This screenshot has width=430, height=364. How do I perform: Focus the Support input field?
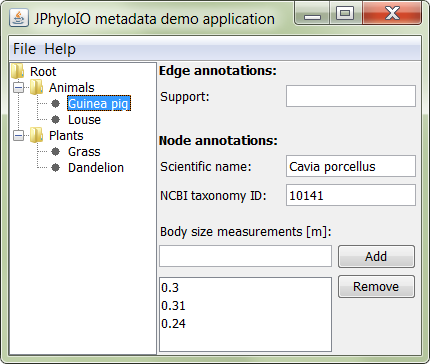tap(351, 96)
